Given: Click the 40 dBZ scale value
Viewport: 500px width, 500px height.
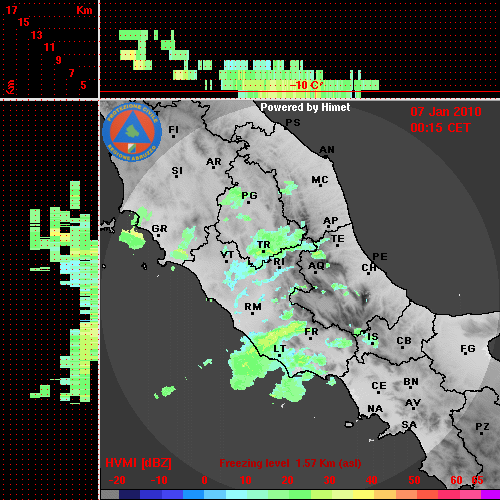Looking at the screenshot, I should [x=372, y=480].
